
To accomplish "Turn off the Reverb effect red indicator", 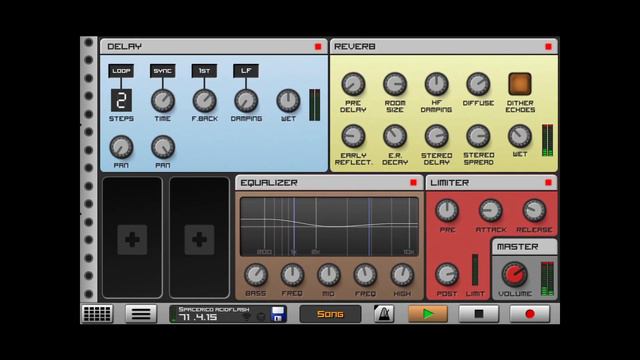I will (549, 47).
